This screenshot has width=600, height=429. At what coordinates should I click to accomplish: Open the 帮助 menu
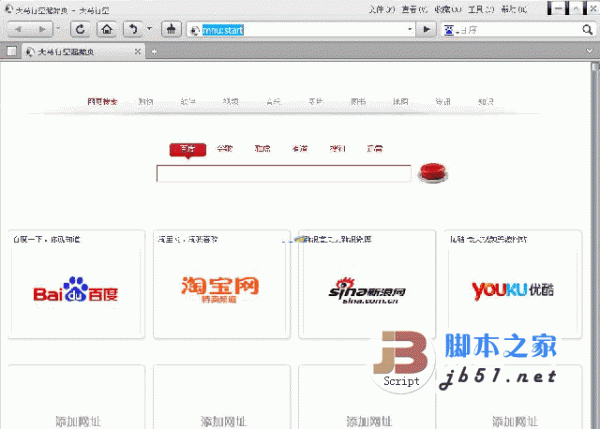514,9
